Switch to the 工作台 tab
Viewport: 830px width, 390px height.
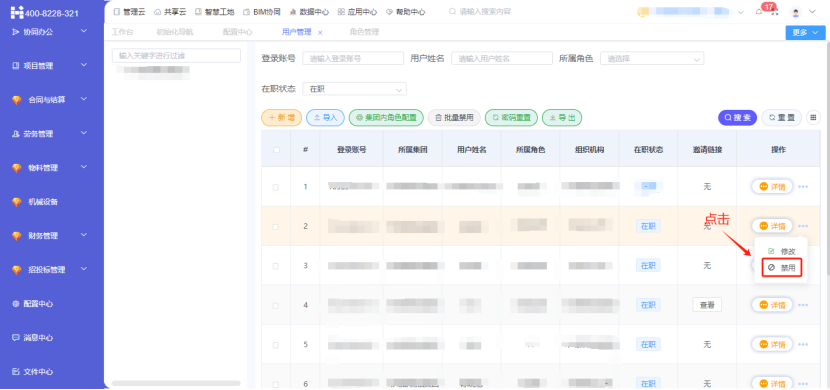click(122, 32)
